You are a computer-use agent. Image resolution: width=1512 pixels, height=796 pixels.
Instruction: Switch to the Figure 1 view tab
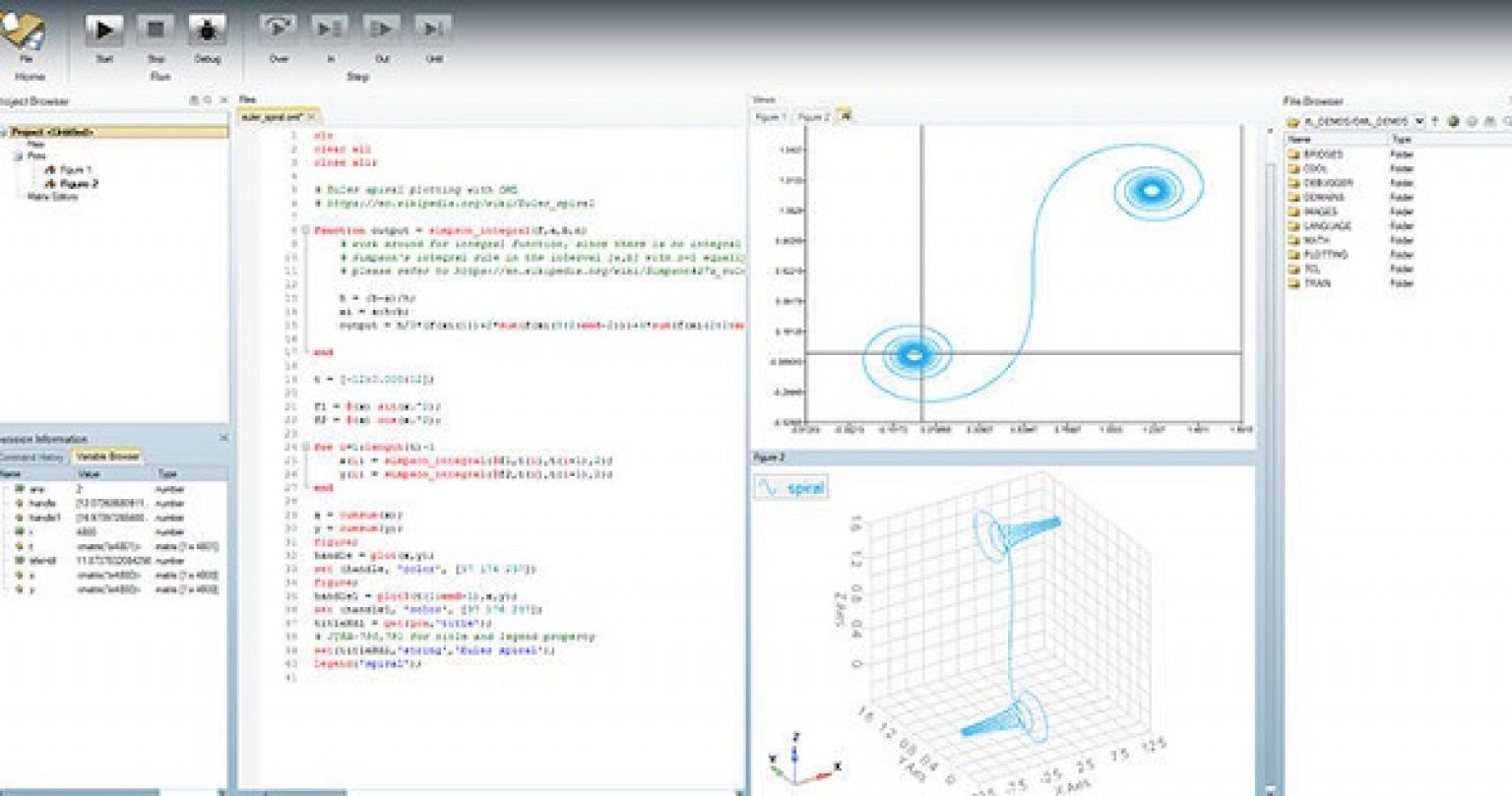pyautogui.click(x=770, y=115)
